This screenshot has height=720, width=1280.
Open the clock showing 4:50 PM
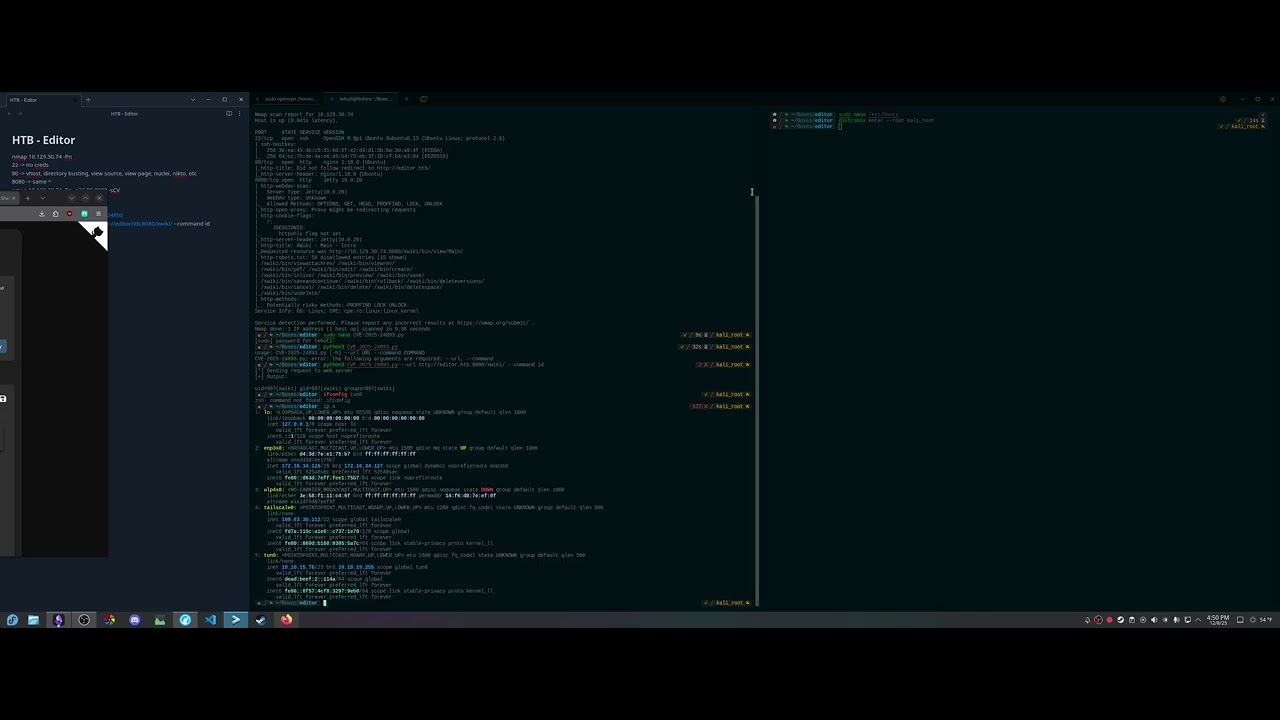(1217, 620)
